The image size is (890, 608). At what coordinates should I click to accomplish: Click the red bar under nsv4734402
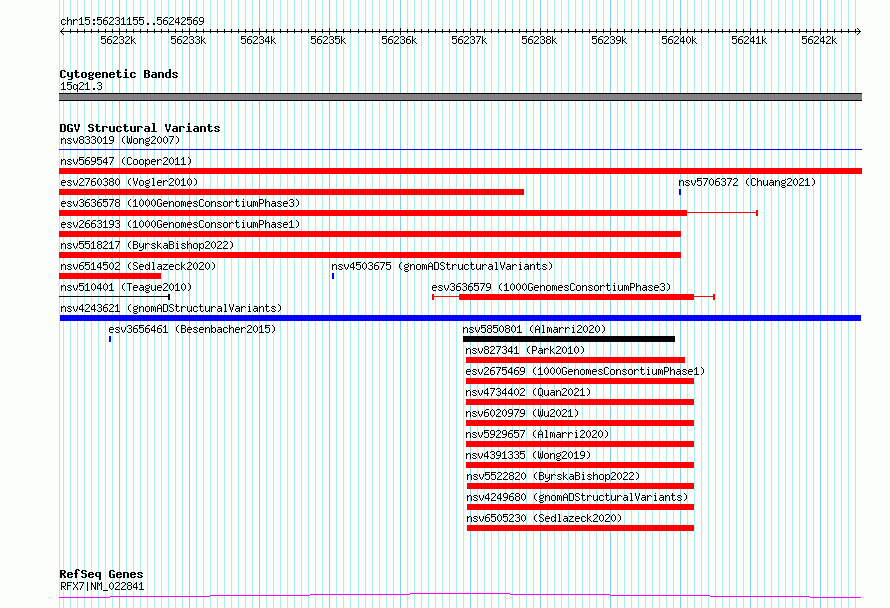pos(580,402)
